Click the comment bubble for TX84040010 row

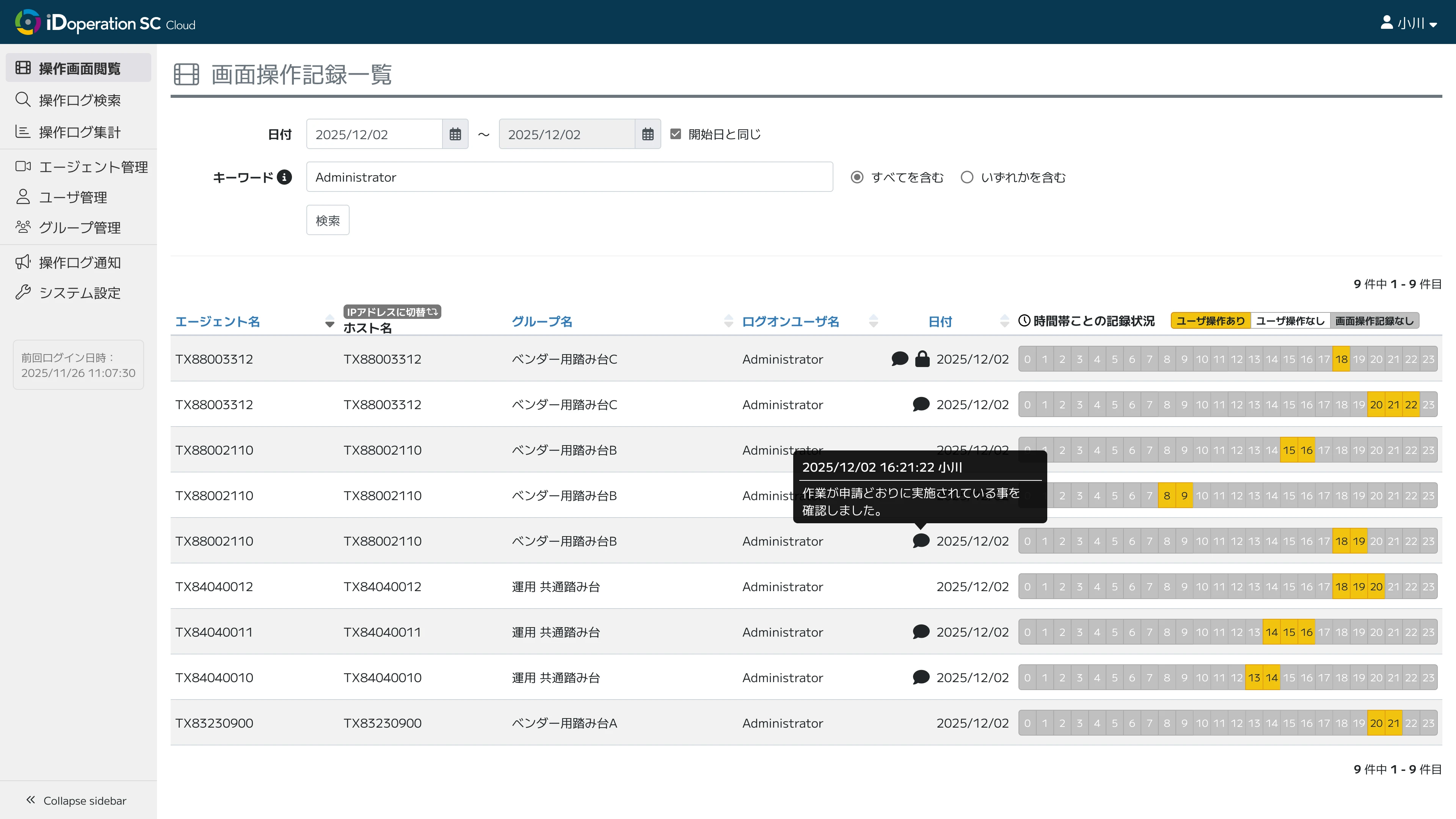coord(921,677)
